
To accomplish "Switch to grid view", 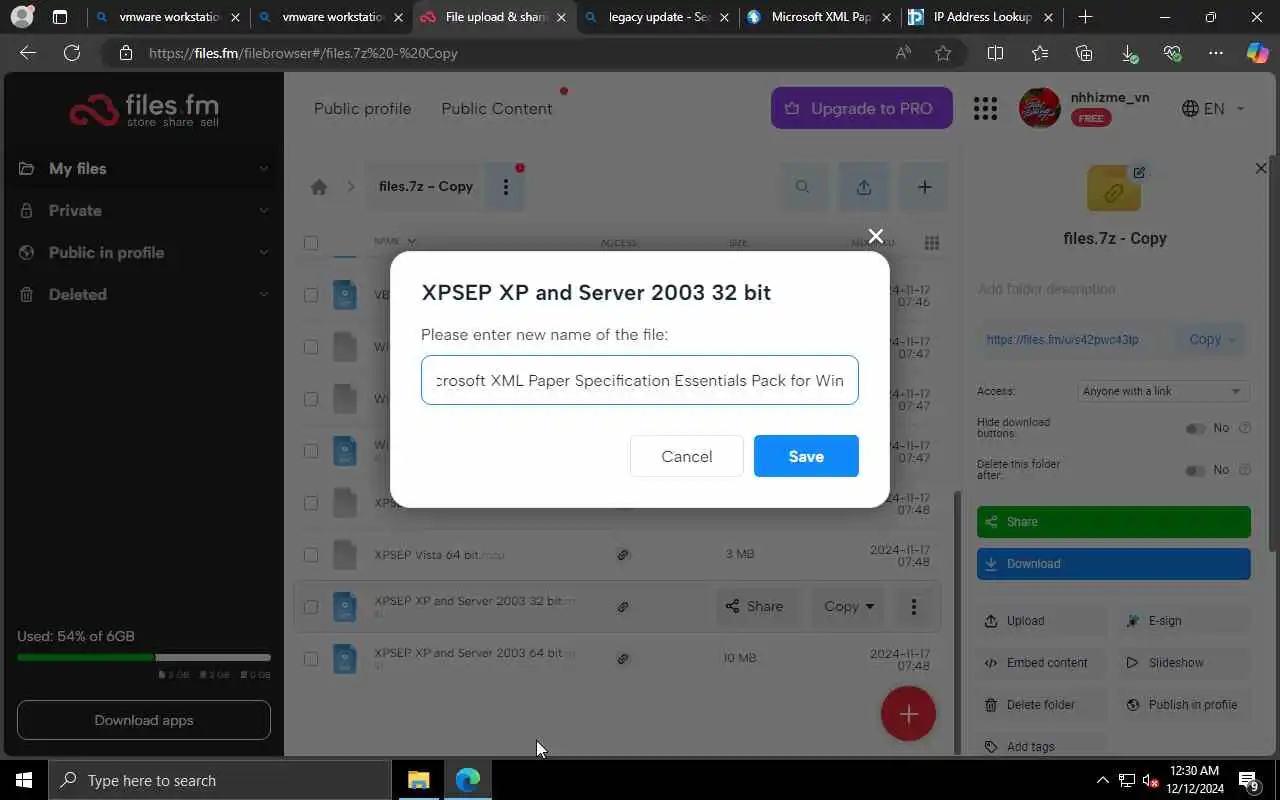I will tap(932, 243).
